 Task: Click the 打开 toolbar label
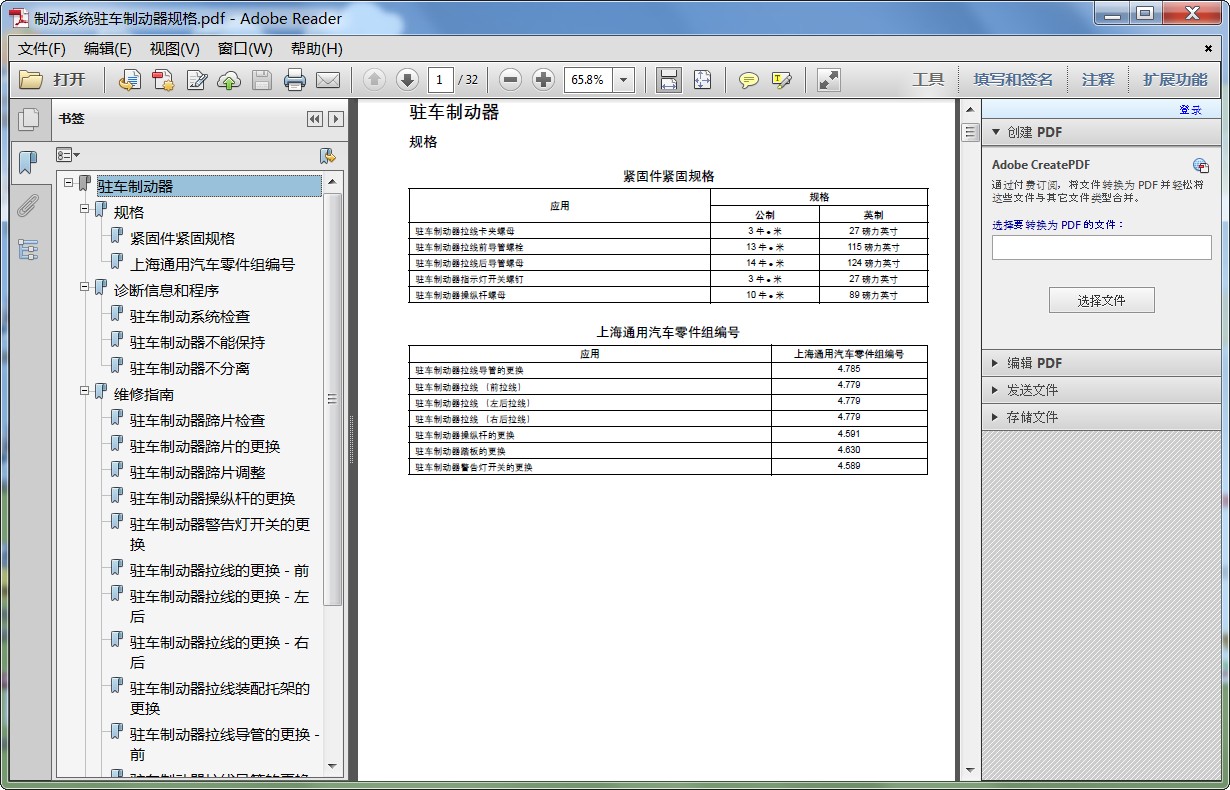[x=70, y=80]
